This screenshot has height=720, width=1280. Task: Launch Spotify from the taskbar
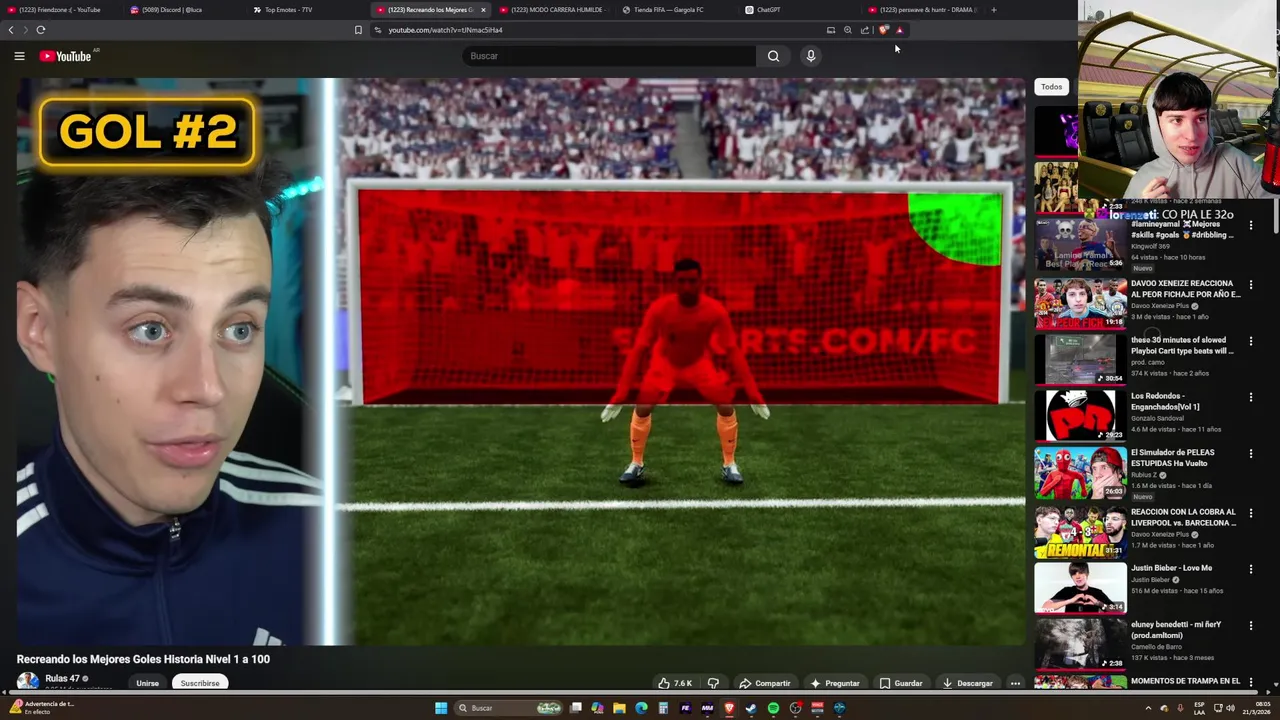click(x=773, y=708)
